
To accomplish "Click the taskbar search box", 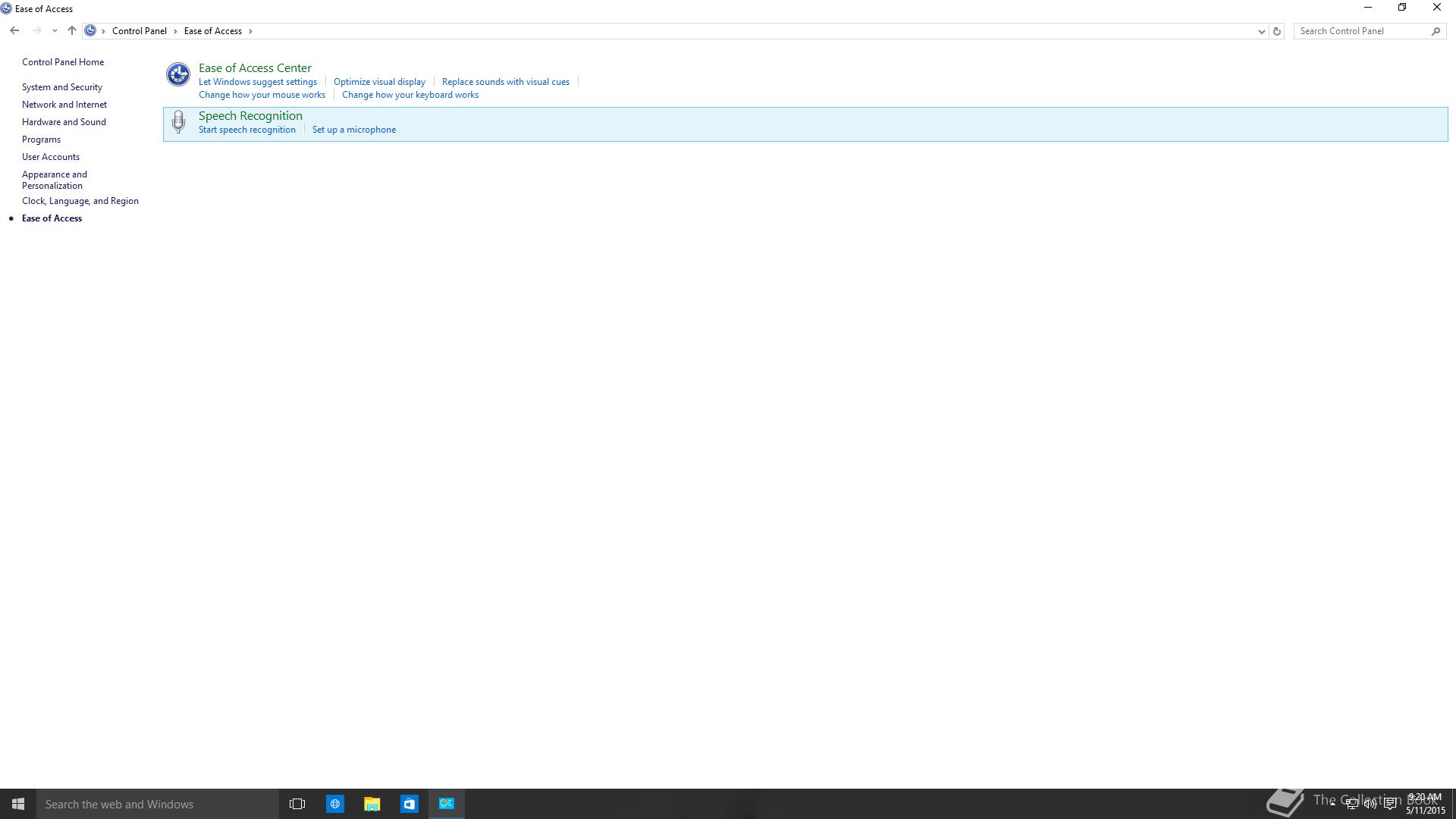I will point(158,804).
